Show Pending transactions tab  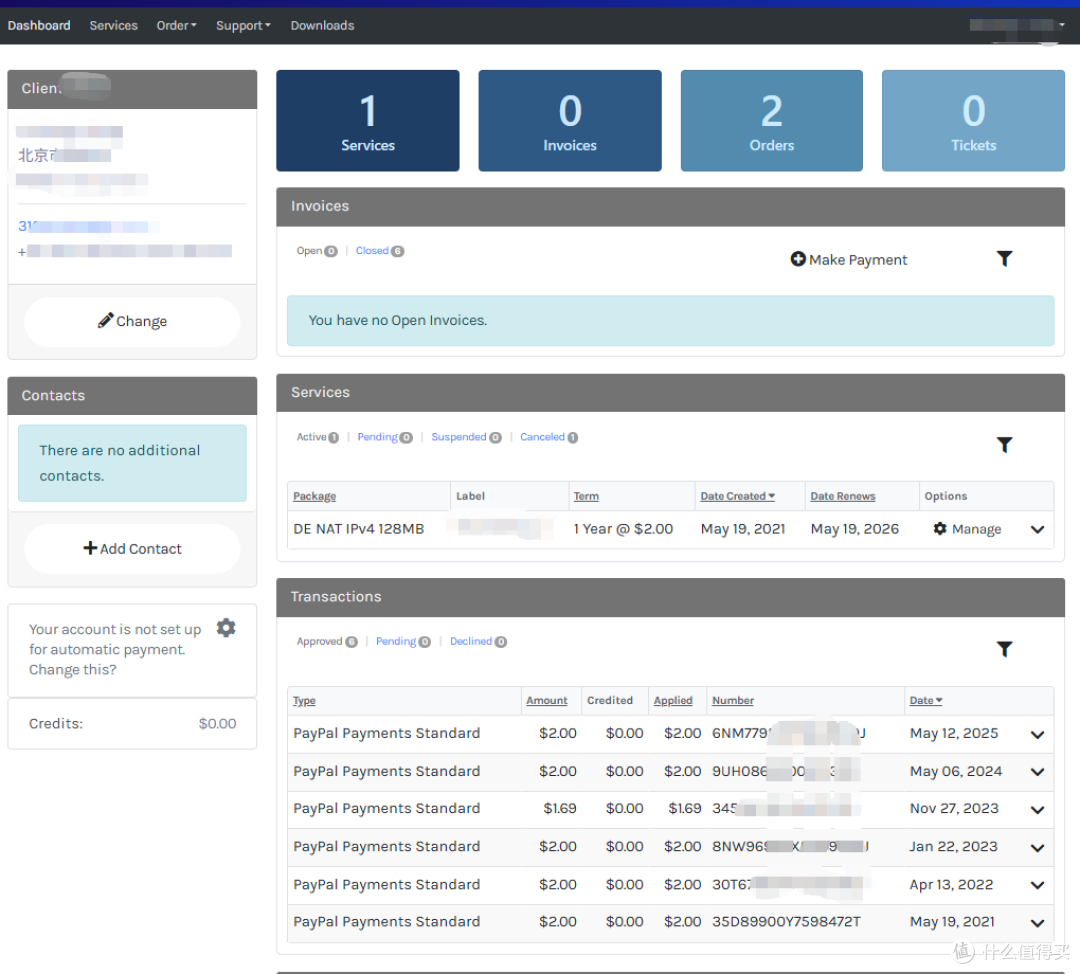[x=403, y=641]
